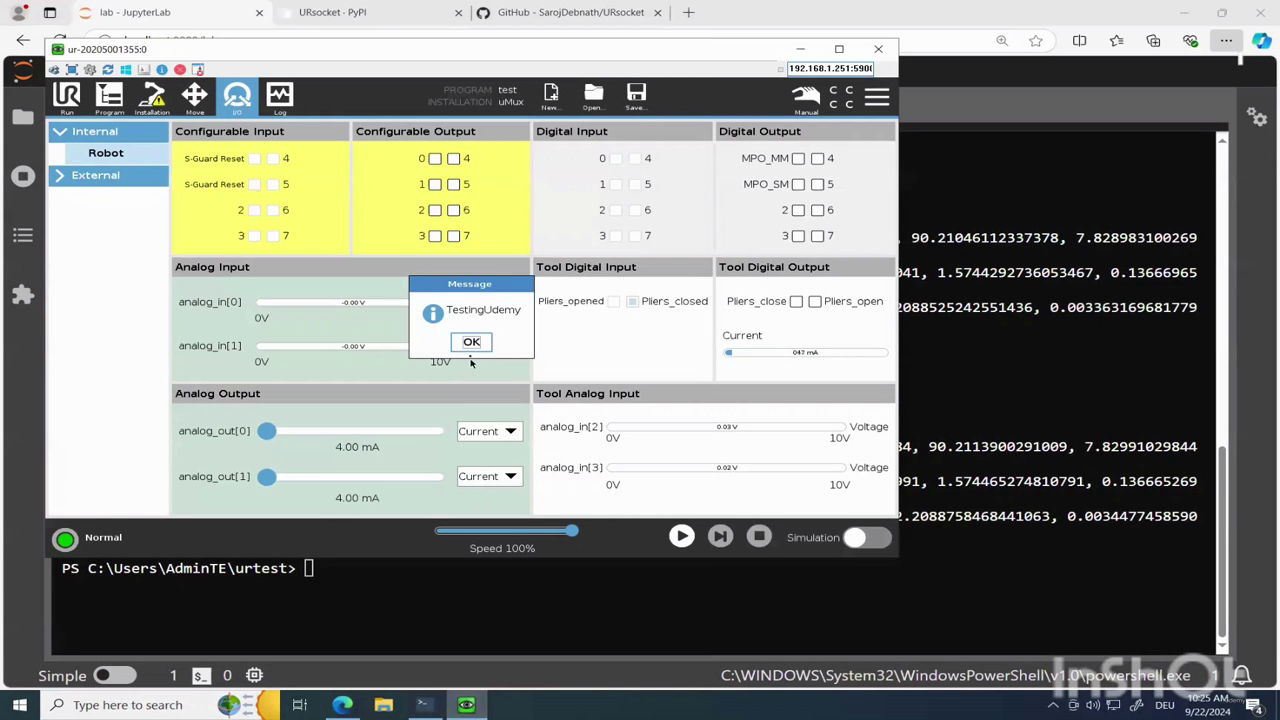This screenshot has width=1280, height=720.
Task: Click the VNC fullscreen toolbar icon
Action: coord(72,69)
